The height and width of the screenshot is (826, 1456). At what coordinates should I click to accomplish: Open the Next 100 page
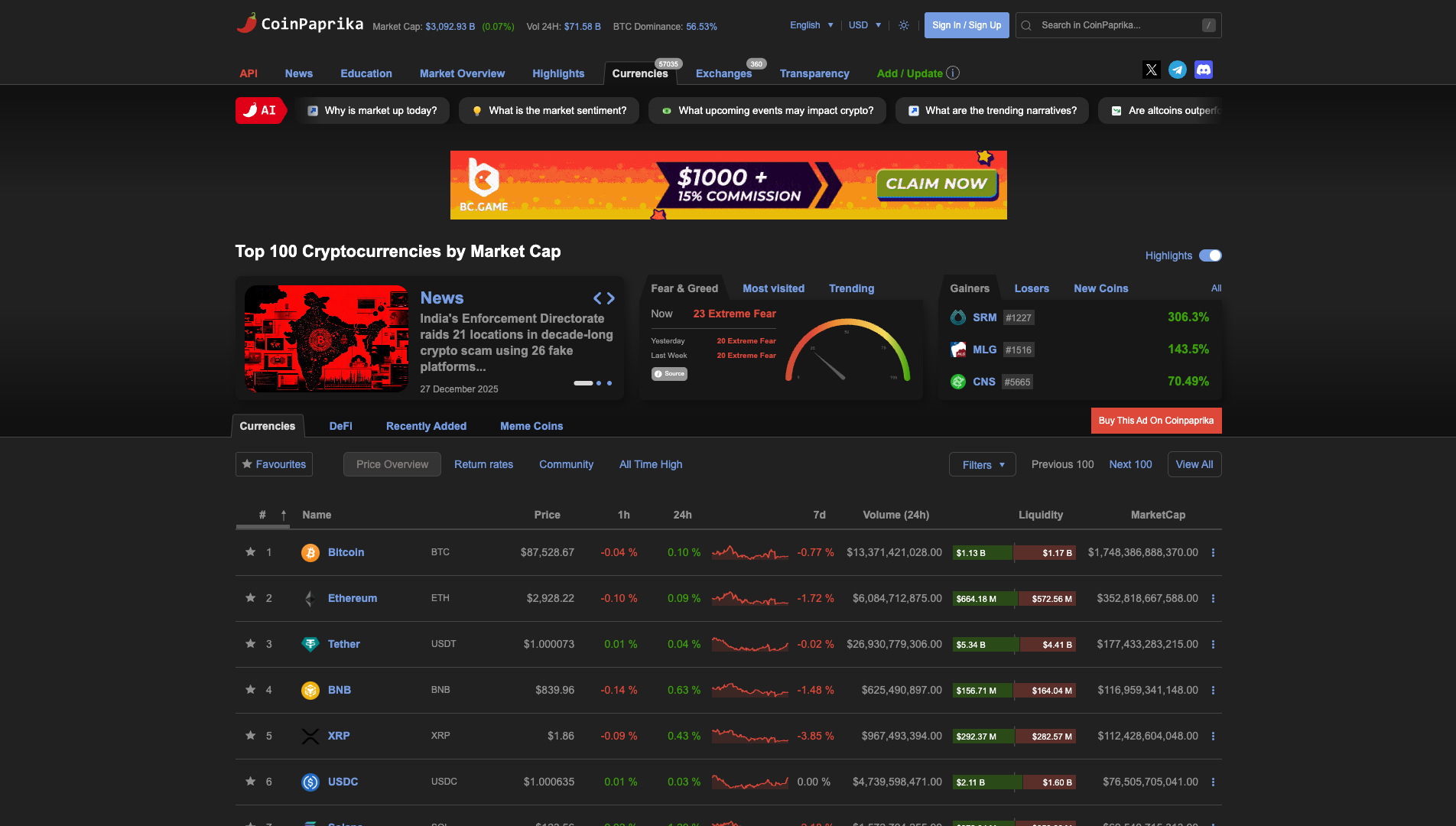(1130, 464)
